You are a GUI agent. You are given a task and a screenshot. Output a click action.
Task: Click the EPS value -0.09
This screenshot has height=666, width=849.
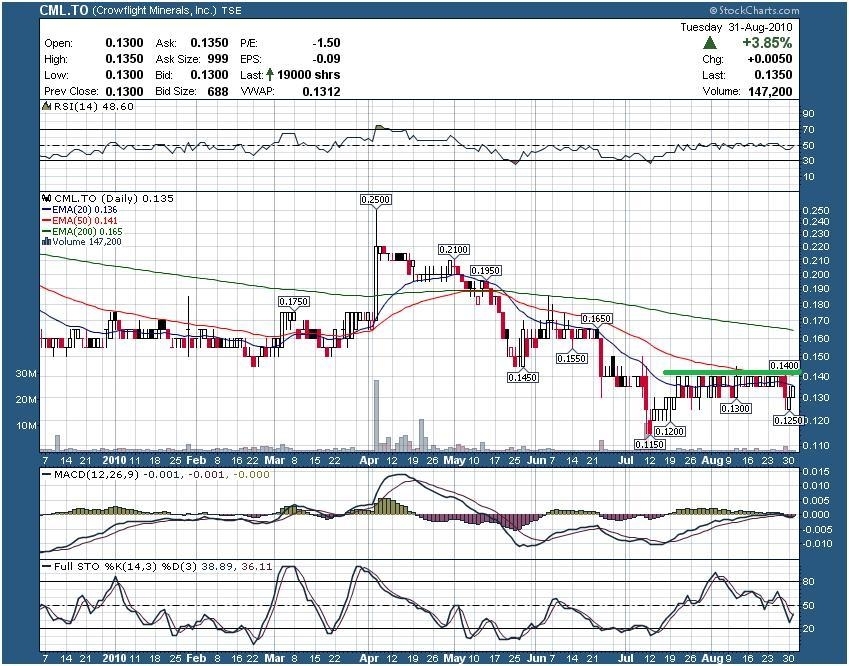point(326,58)
